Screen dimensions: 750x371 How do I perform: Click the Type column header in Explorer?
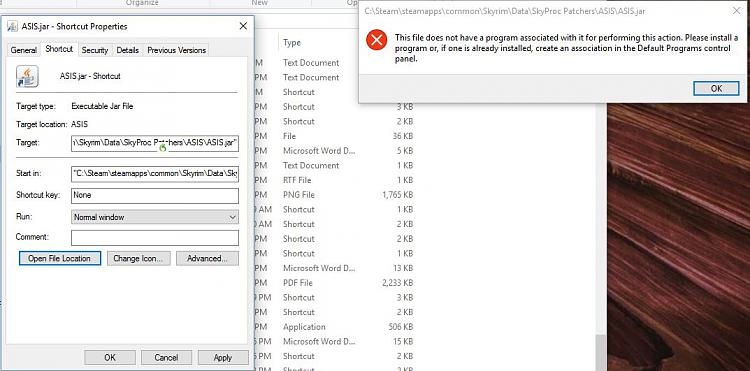click(292, 43)
